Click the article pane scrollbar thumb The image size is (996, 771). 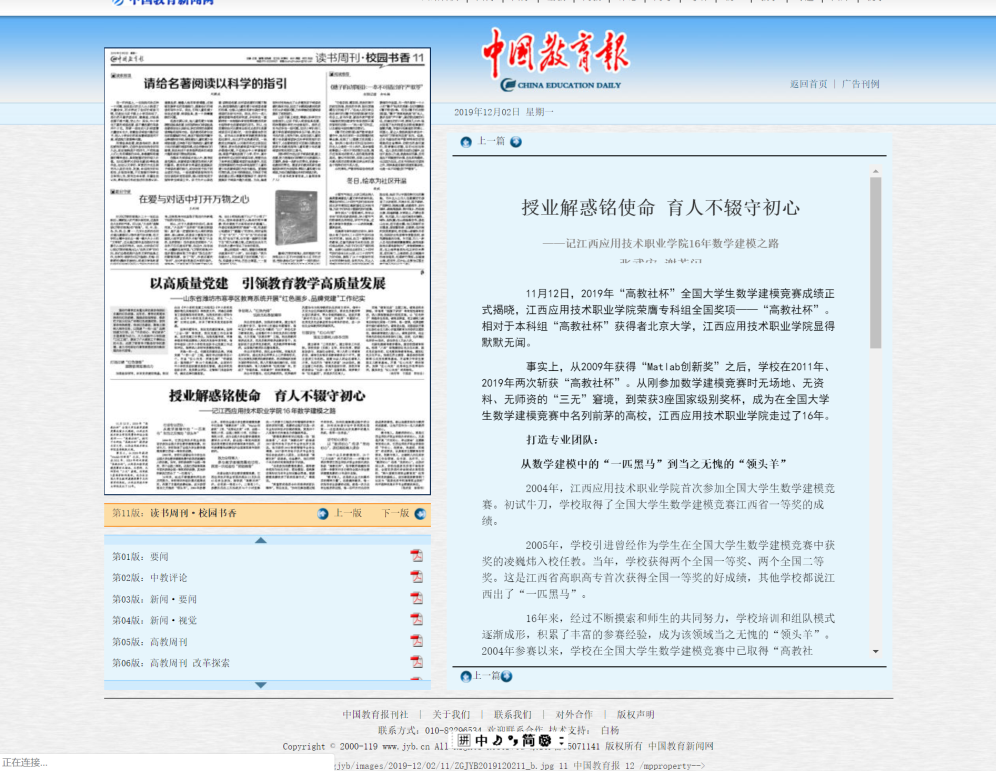[875, 263]
